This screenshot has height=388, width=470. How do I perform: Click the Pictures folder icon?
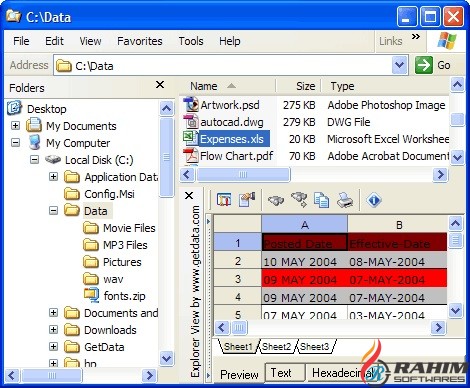pyautogui.click(x=91, y=262)
